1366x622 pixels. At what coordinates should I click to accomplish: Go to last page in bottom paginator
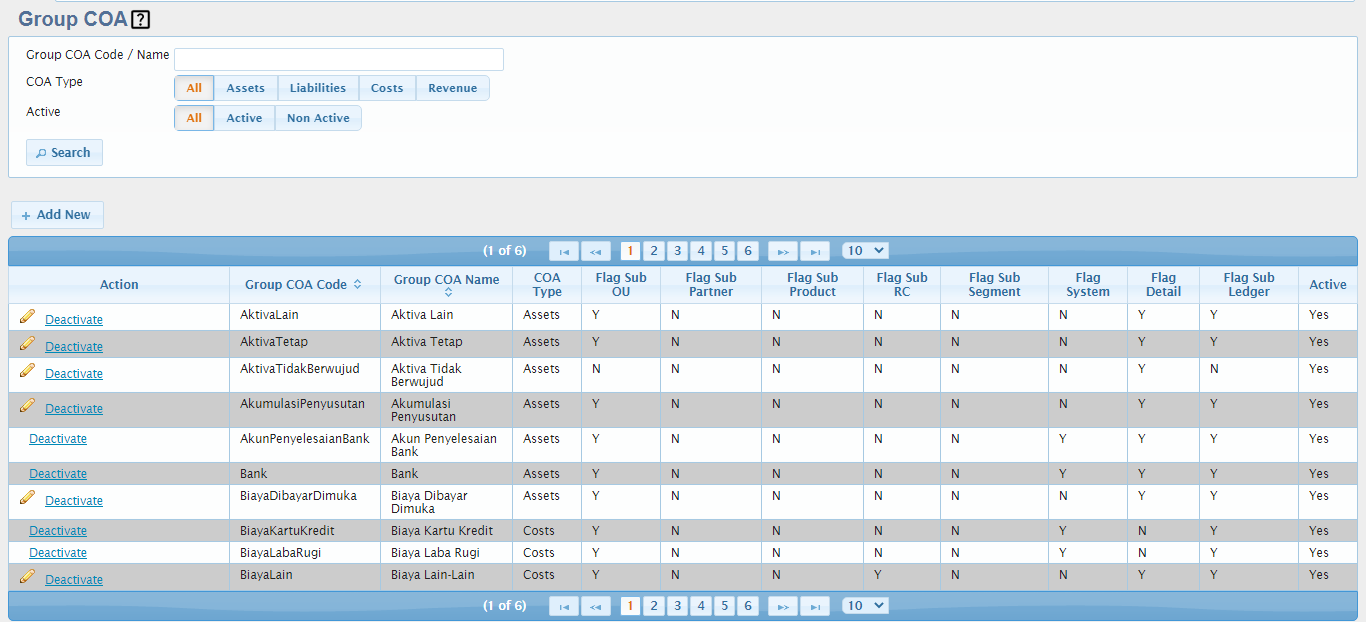tap(815, 606)
